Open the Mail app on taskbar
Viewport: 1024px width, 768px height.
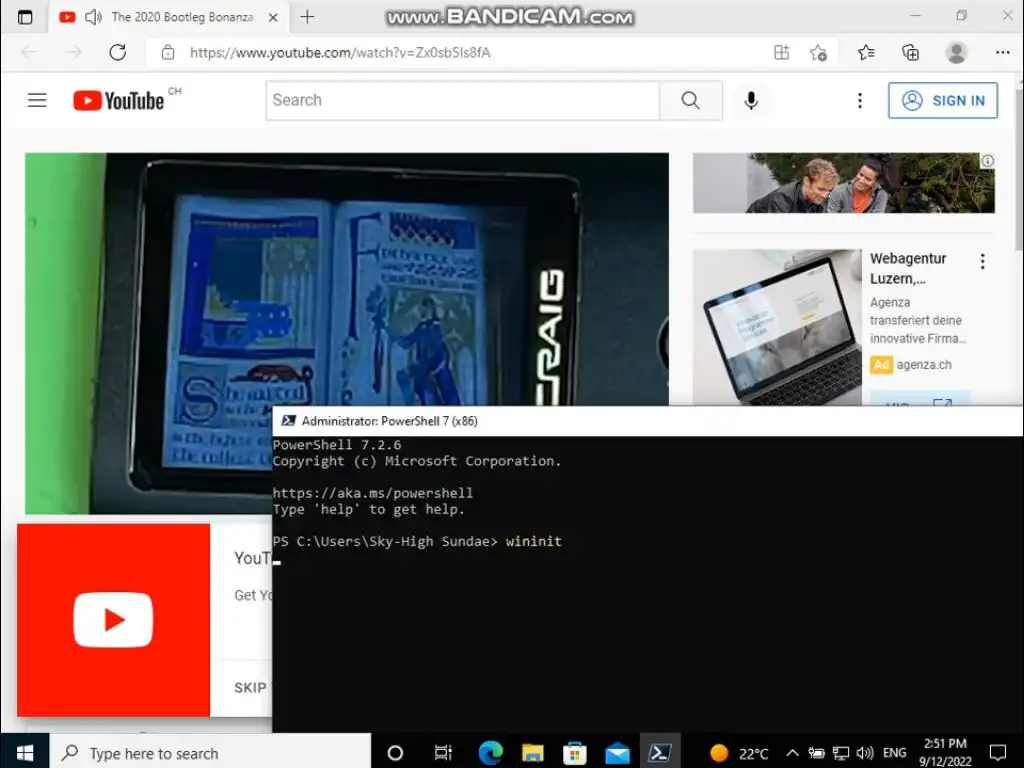[x=617, y=753]
